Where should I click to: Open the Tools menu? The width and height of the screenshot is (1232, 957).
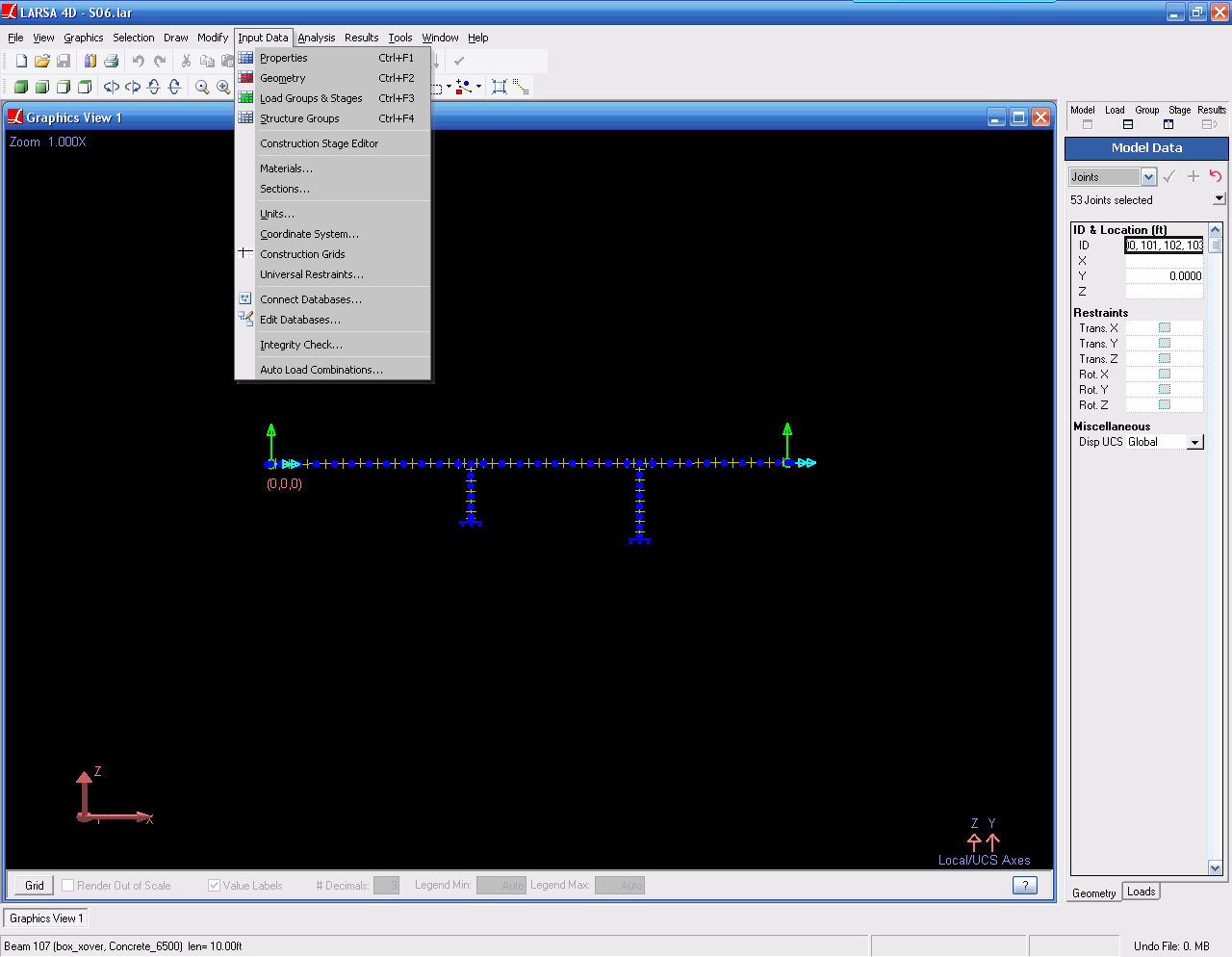[x=400, y=38]
